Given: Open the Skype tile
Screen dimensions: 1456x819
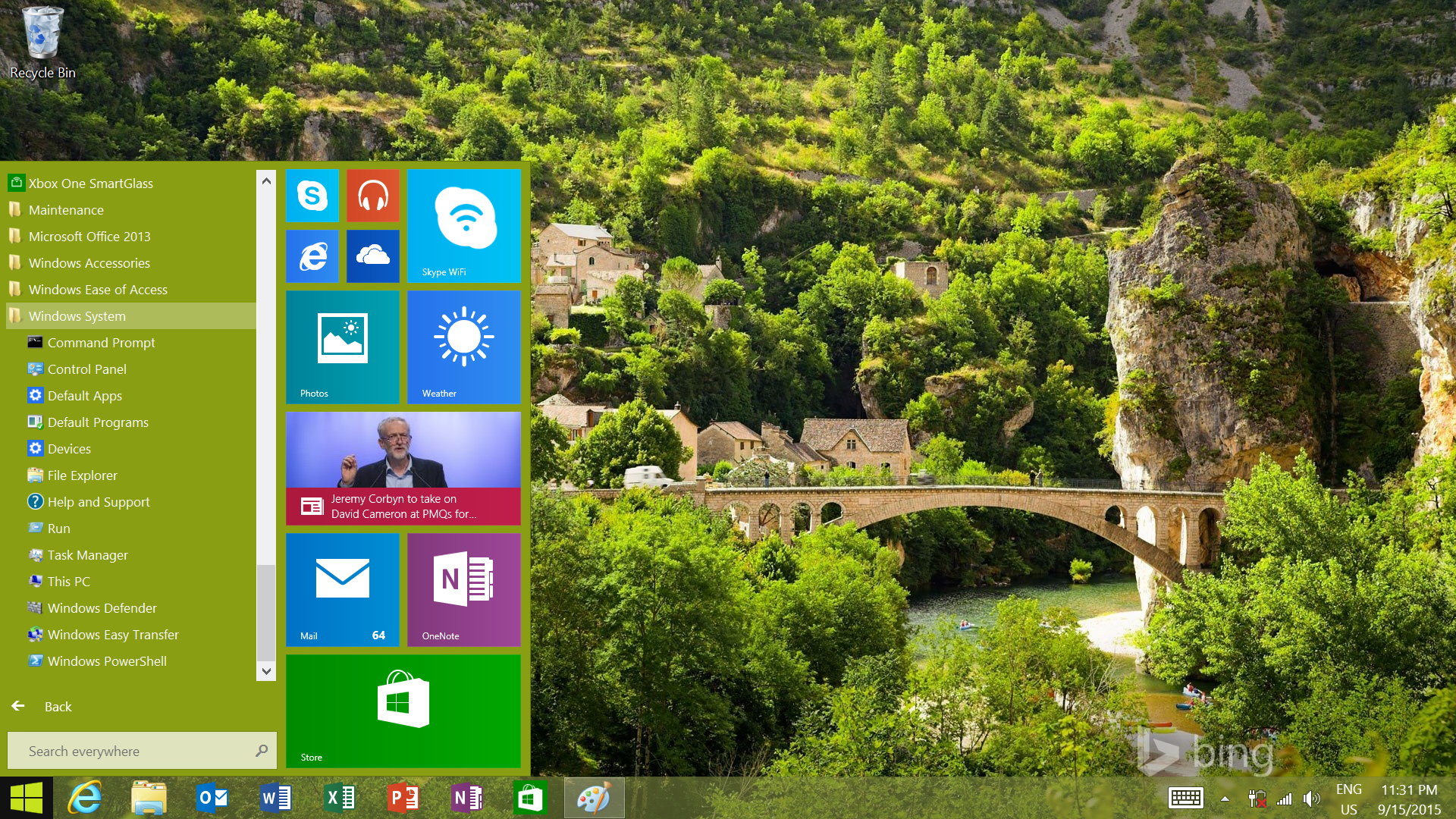Looking at the screenshot, I should [312, 196].
